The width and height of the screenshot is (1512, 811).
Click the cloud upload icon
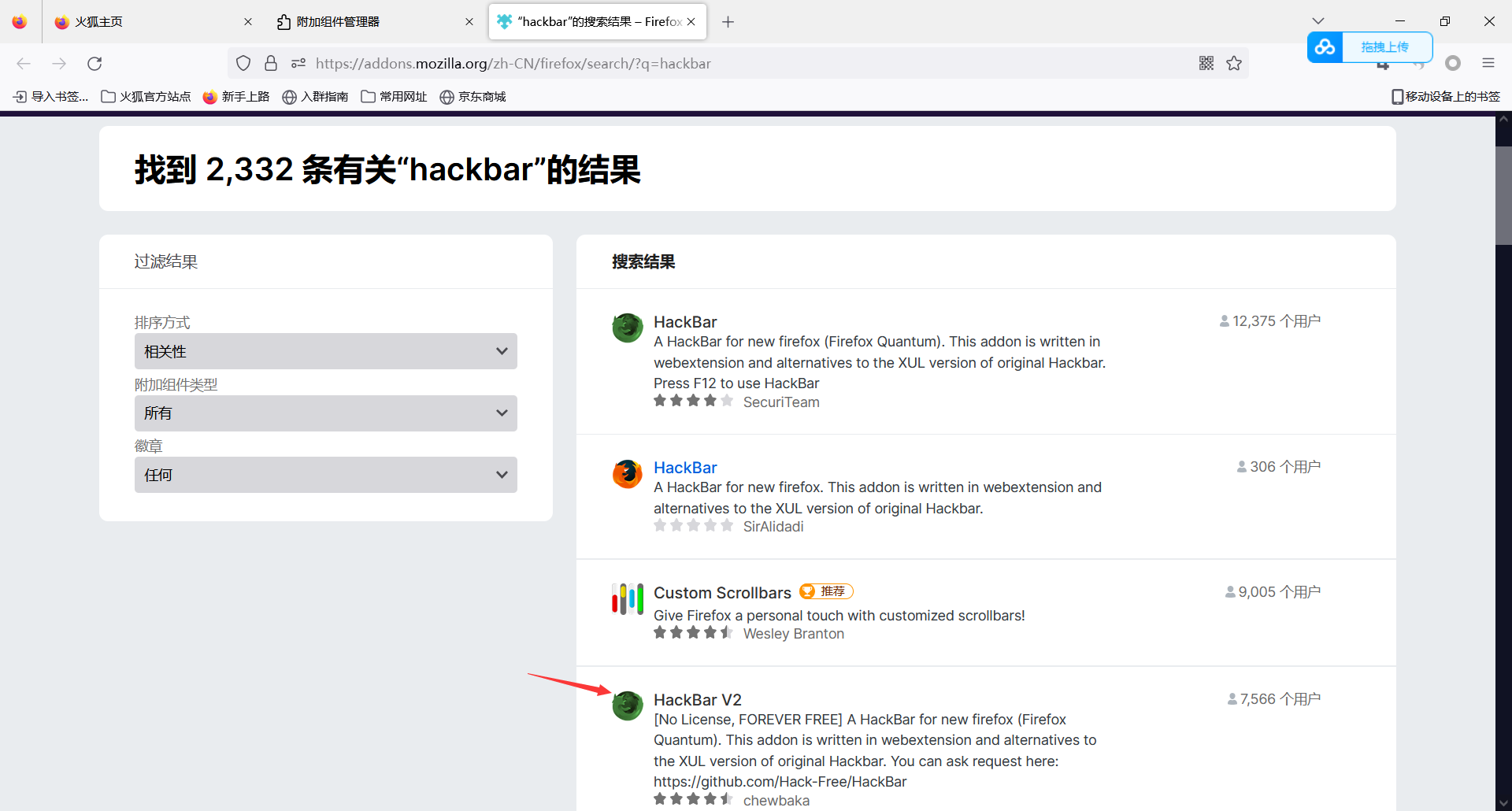(x=1325, y=47)
